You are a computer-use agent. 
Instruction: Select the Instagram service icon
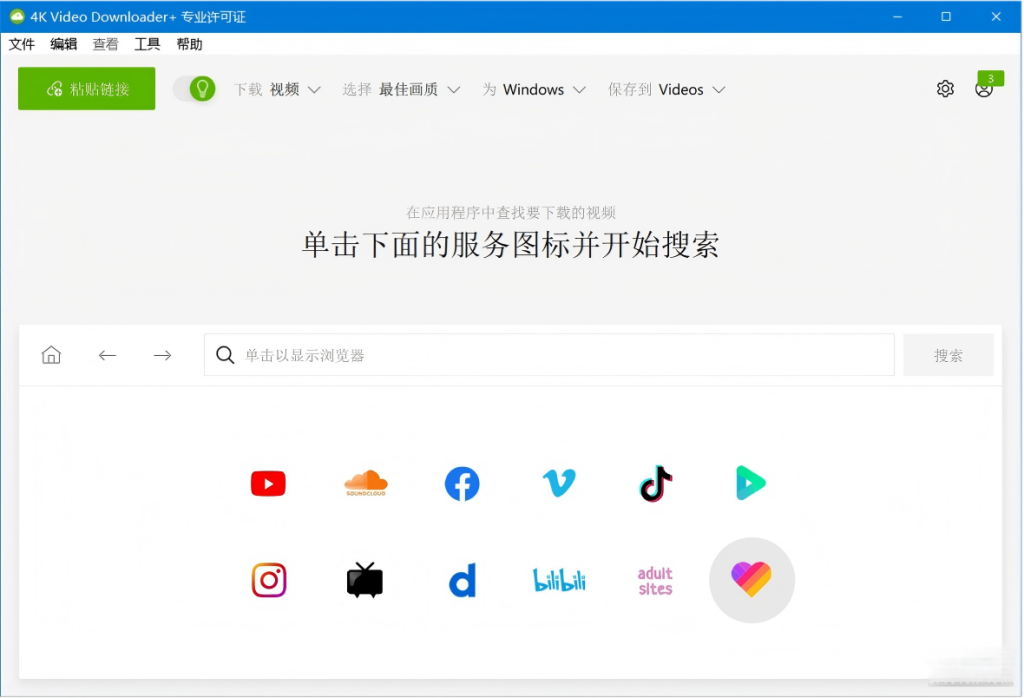click(x=267, y=580)
